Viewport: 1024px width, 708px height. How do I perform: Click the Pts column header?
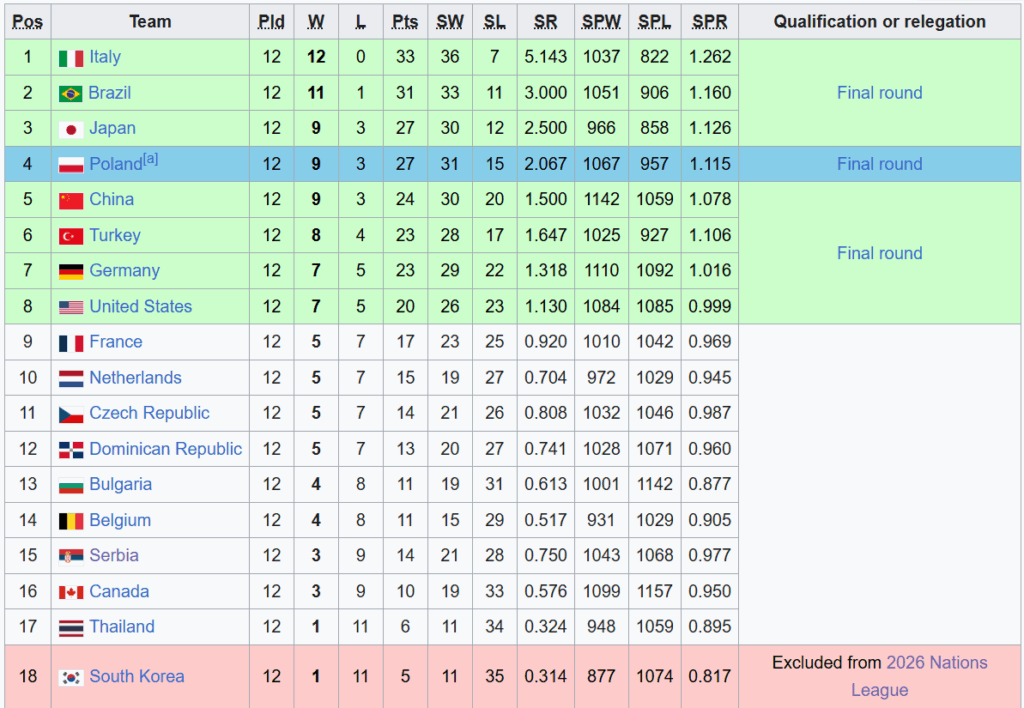405,22
